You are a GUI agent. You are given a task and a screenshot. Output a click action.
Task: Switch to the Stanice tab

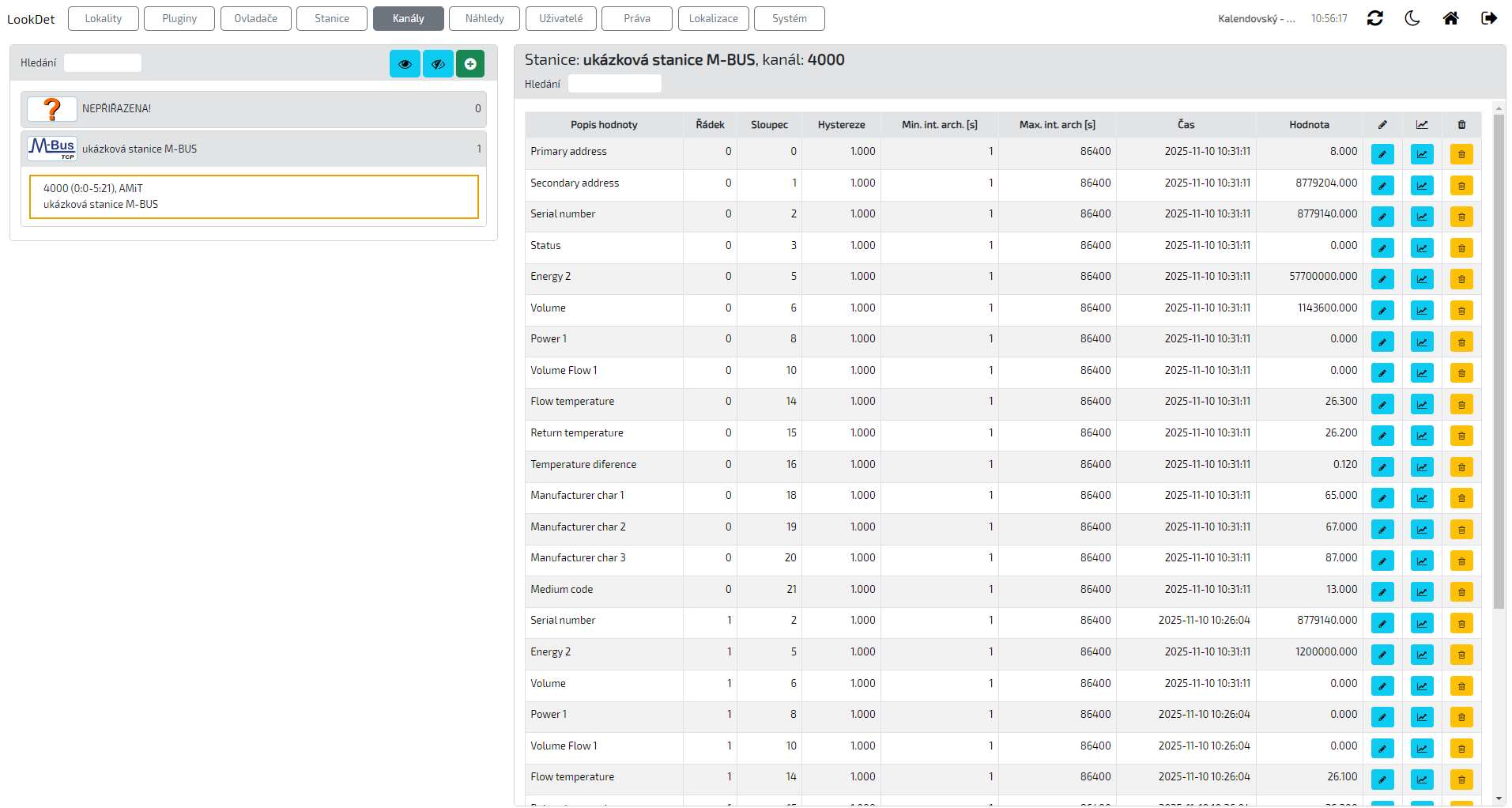coord(331,18)
